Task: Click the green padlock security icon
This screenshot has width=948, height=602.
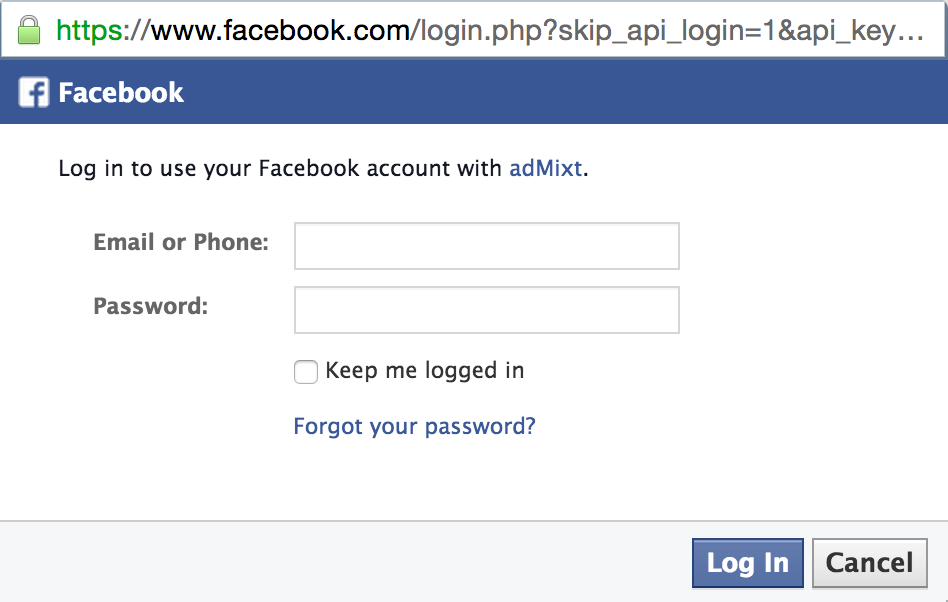Action: [28, 30]
